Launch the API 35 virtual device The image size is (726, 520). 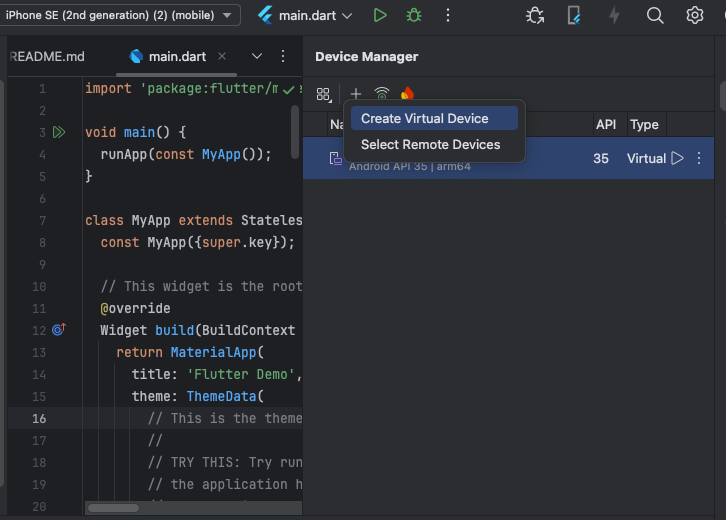click(677, 158)
